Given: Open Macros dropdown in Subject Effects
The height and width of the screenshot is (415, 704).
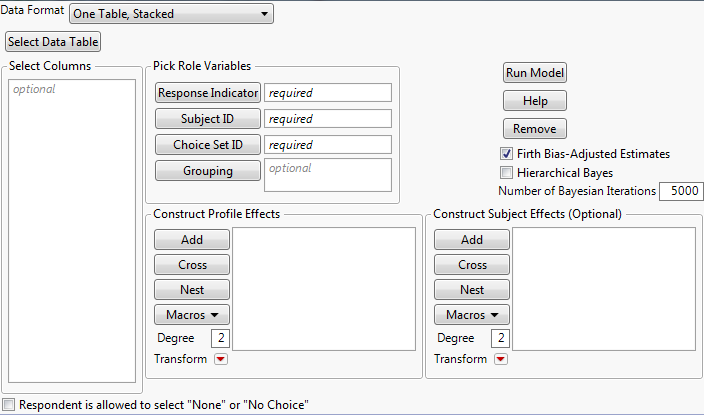Looking at the screenshot, I should point(471,315).
